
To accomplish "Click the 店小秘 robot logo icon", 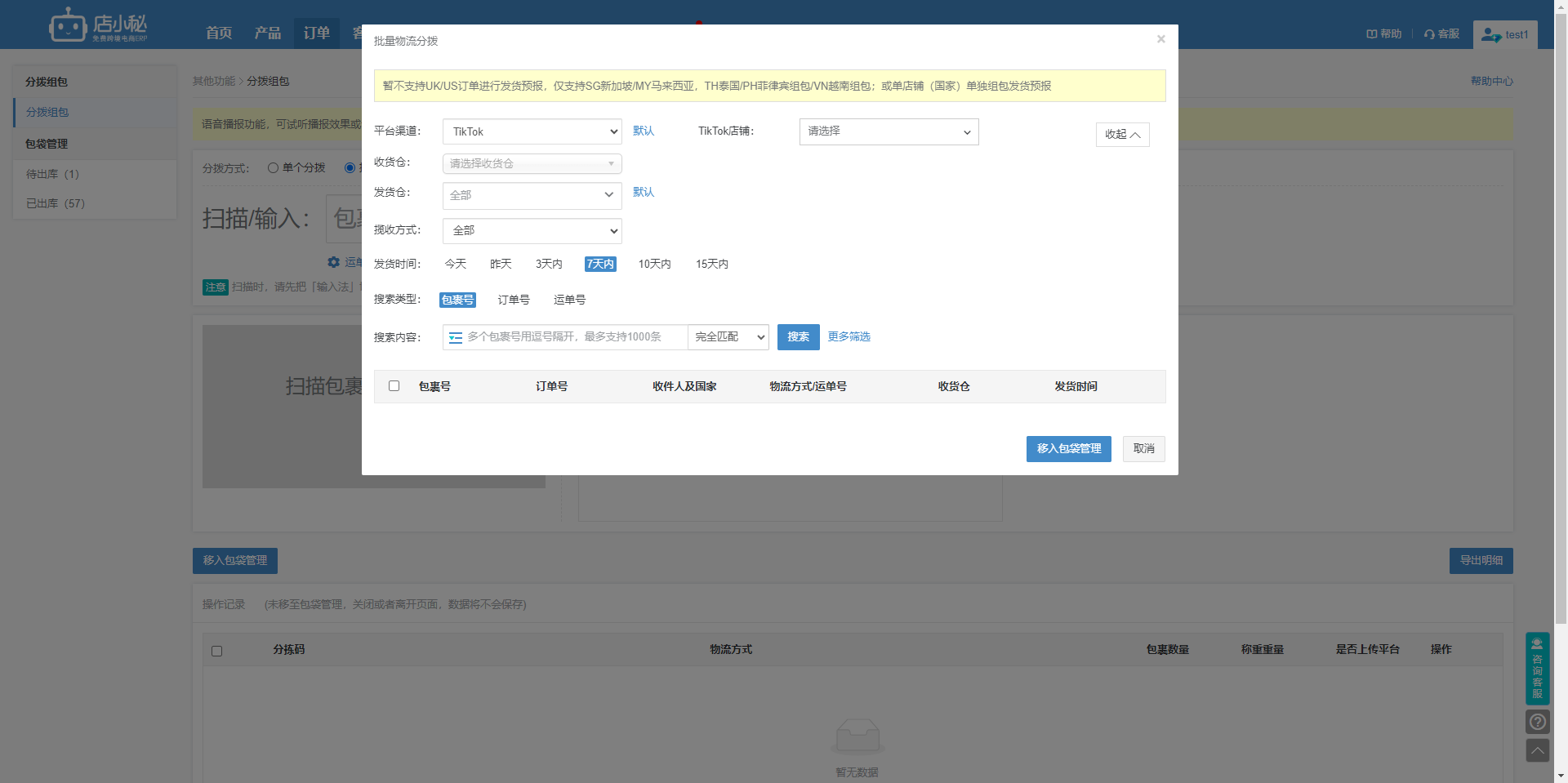I will coord(67,26).
